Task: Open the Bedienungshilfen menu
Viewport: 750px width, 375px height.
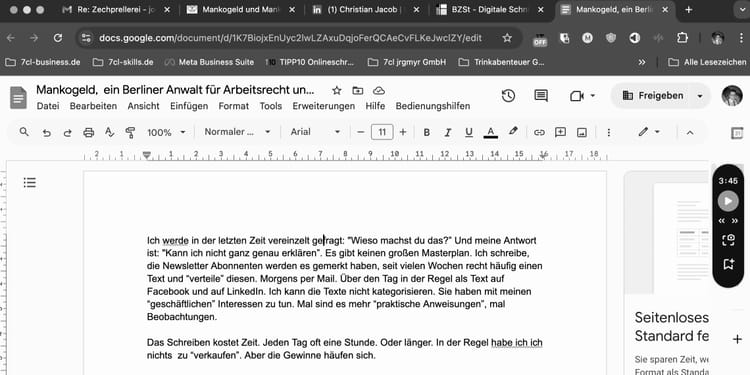Action: 433,106
